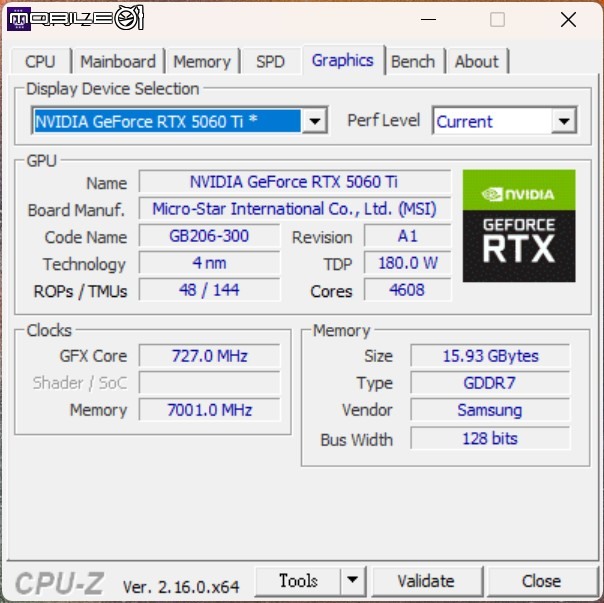Click the Display Device Selection group label
The height and width of the screenshot is (603, 604).
[112, 89]
